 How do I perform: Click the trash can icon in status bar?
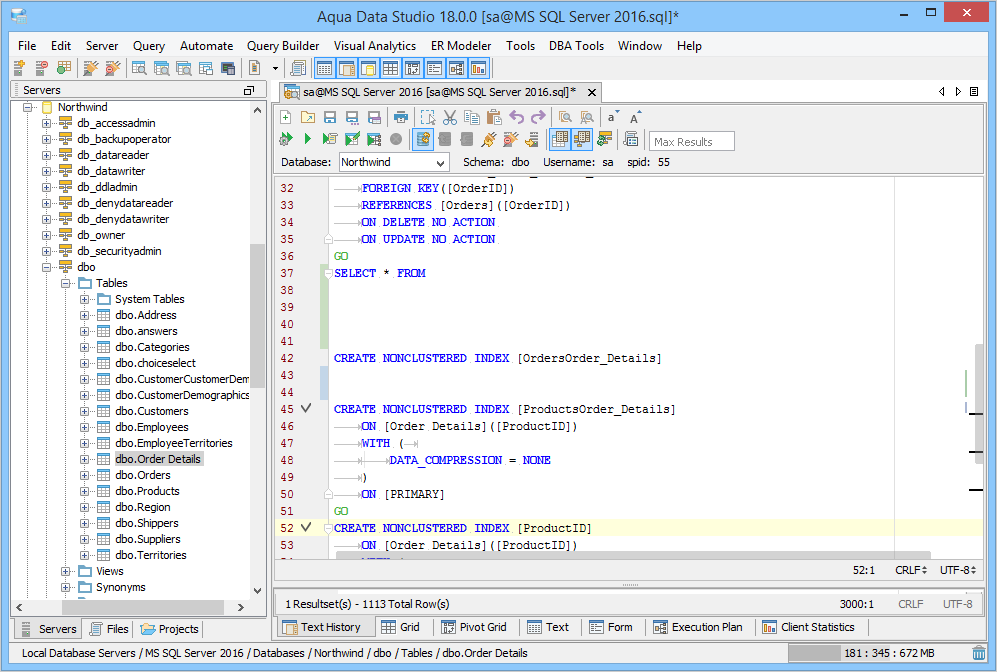pyautogui.click(x=978, y=654)
